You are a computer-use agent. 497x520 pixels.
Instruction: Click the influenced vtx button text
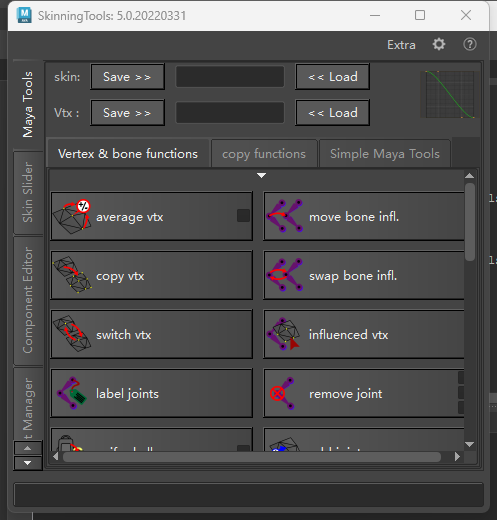pos(349,335)
